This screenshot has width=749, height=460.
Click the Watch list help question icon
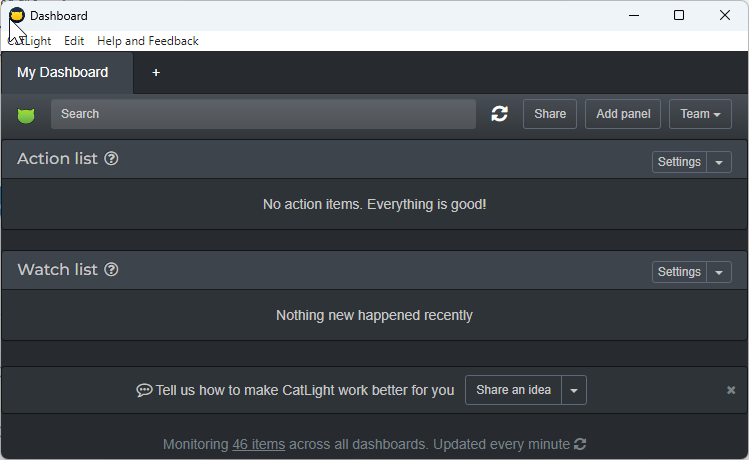(112, 270)
